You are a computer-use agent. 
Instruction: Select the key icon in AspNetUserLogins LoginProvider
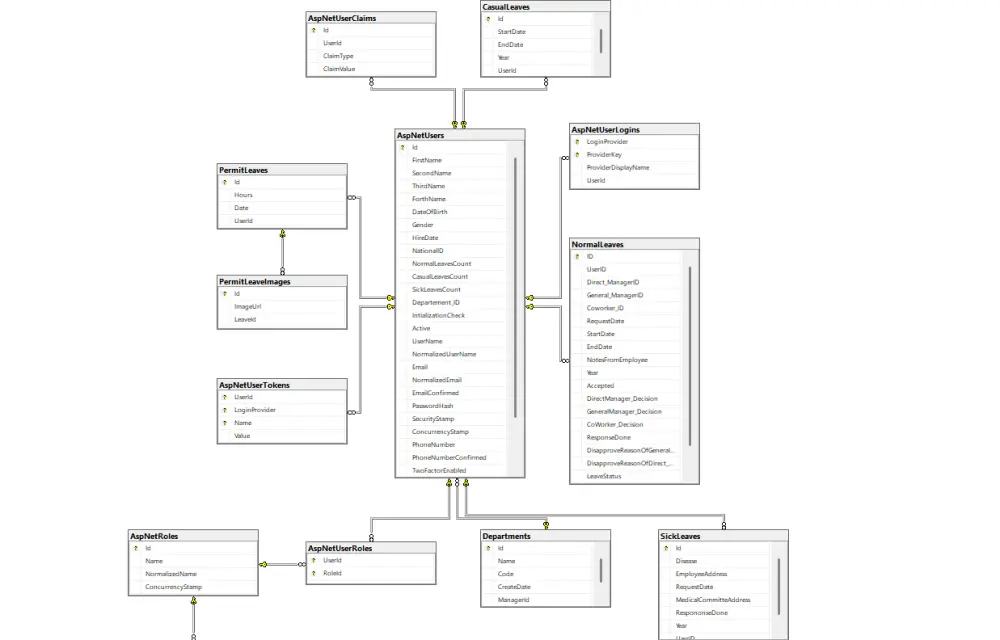point(578,142)
